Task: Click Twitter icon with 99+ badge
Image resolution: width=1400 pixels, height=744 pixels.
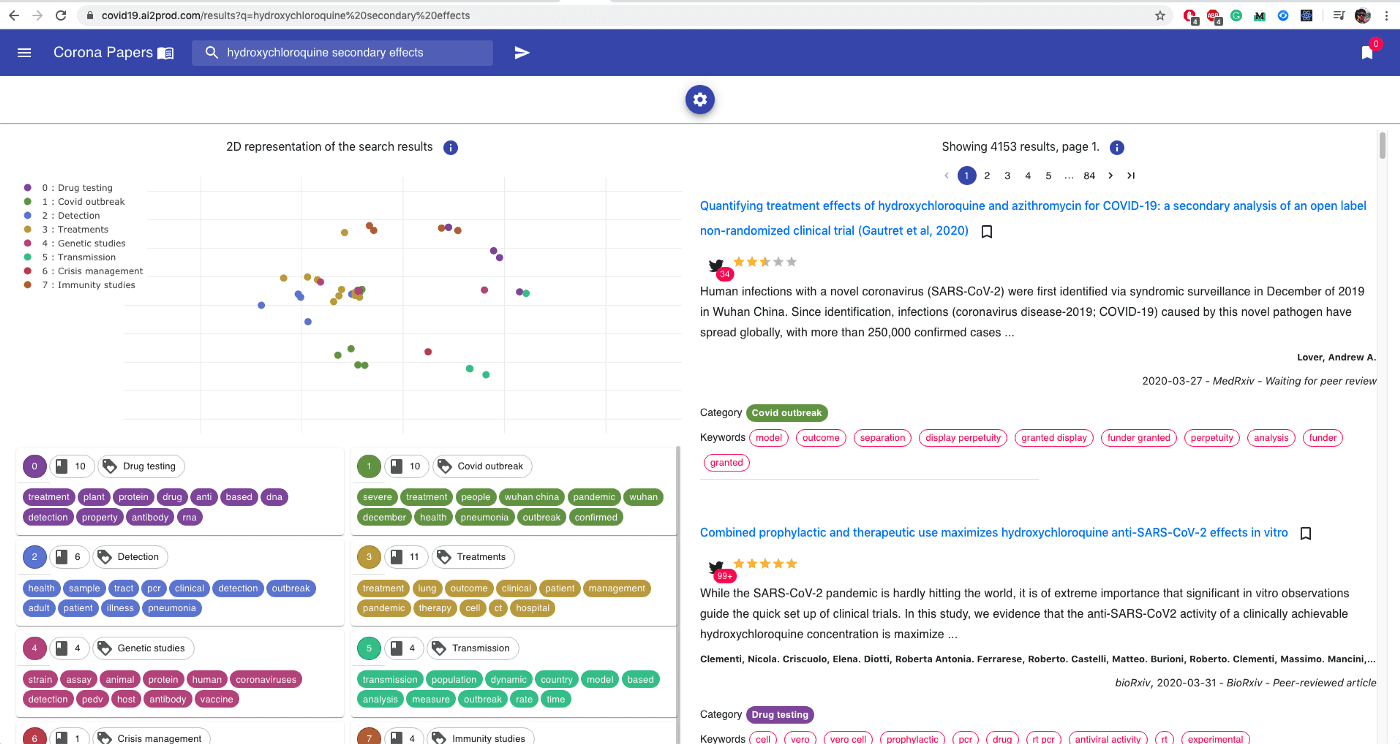Action: click(717, 568)
